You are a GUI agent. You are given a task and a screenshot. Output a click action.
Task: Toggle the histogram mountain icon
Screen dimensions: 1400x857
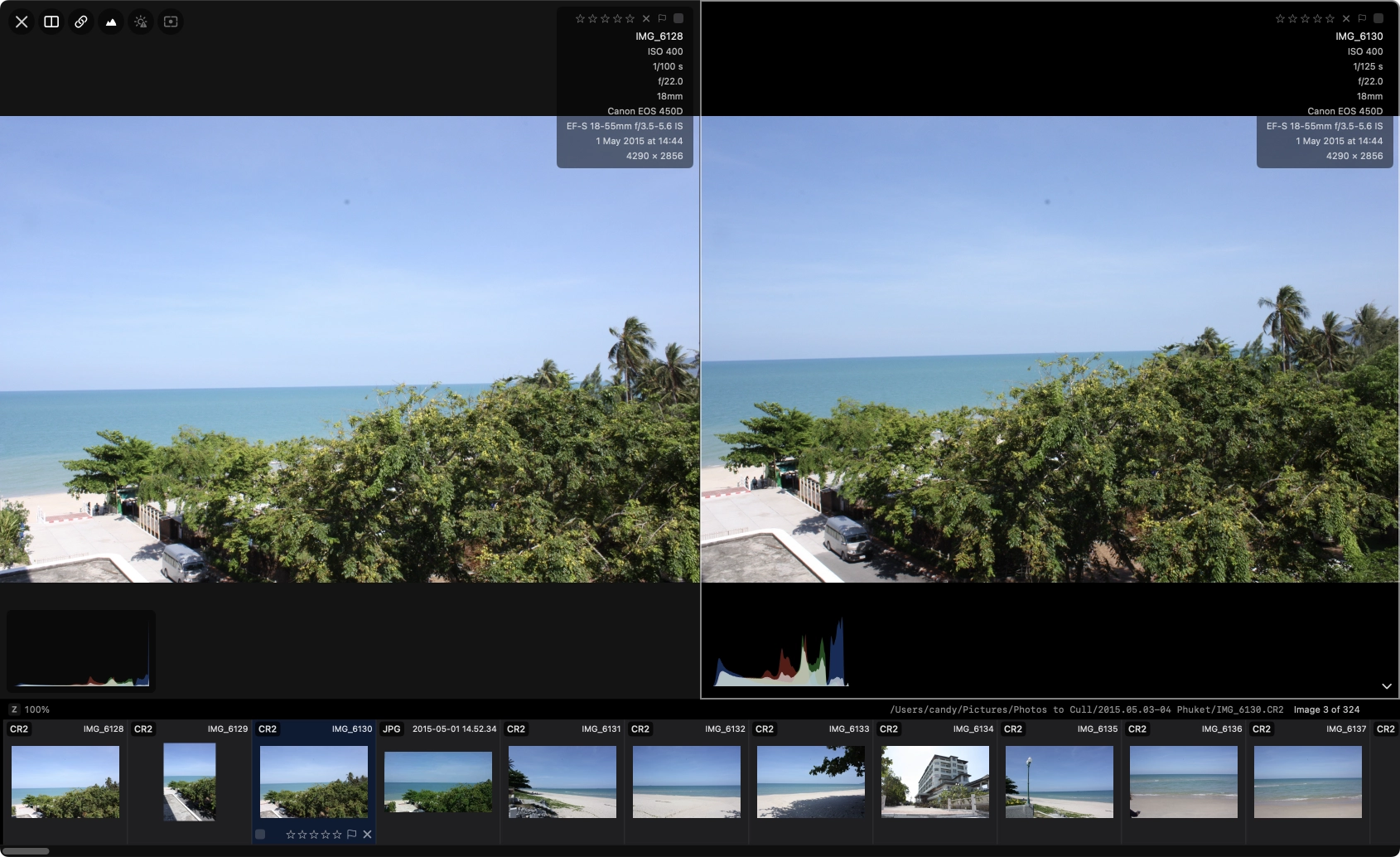111,22
